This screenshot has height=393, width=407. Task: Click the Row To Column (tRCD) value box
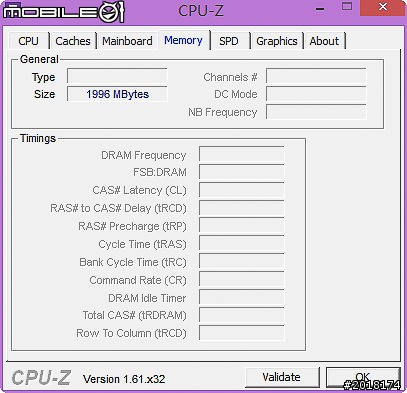(x=242, y=333)
